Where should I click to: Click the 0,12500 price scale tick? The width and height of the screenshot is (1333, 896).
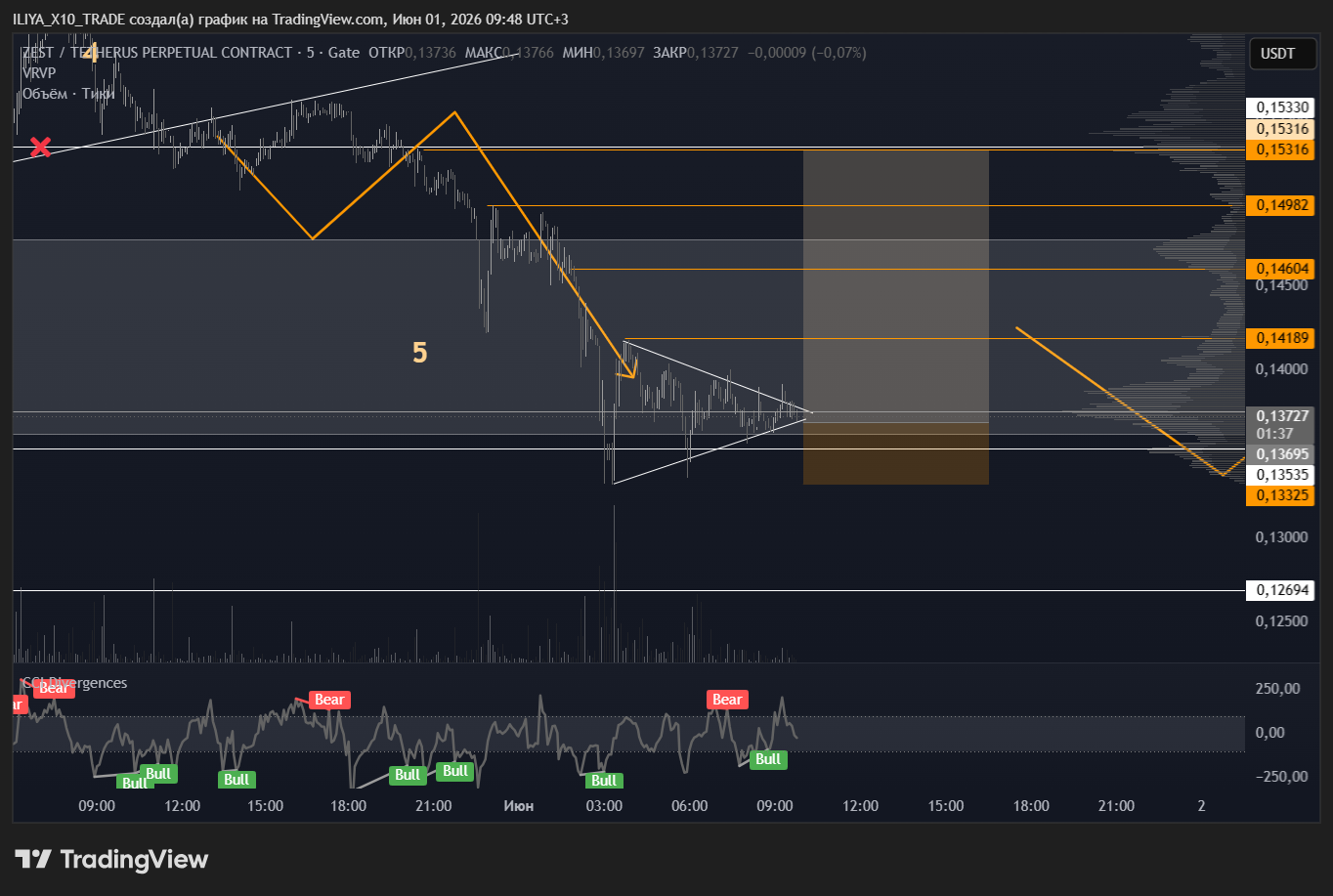(1279, 620)
